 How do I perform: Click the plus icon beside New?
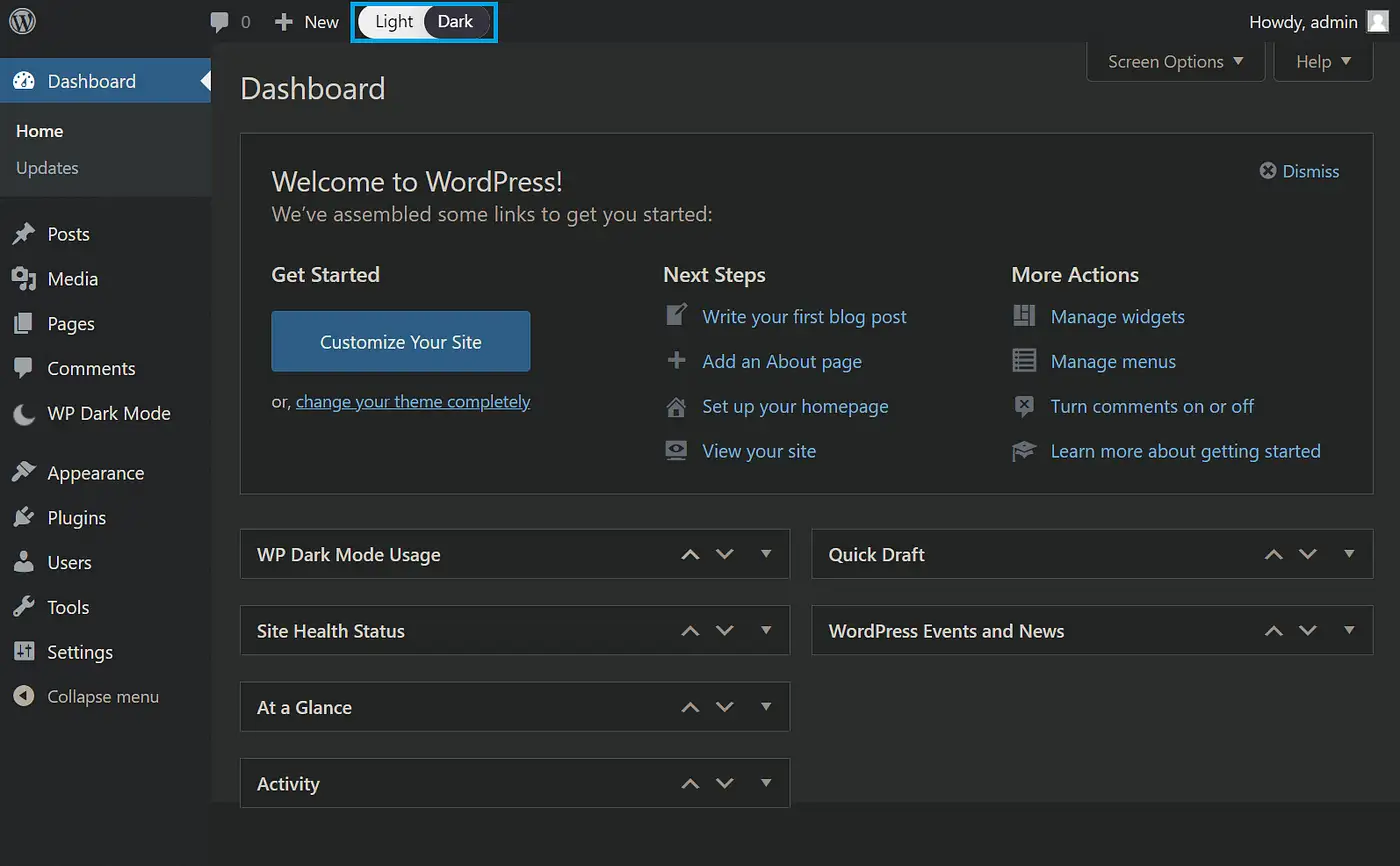pos(284,21)
